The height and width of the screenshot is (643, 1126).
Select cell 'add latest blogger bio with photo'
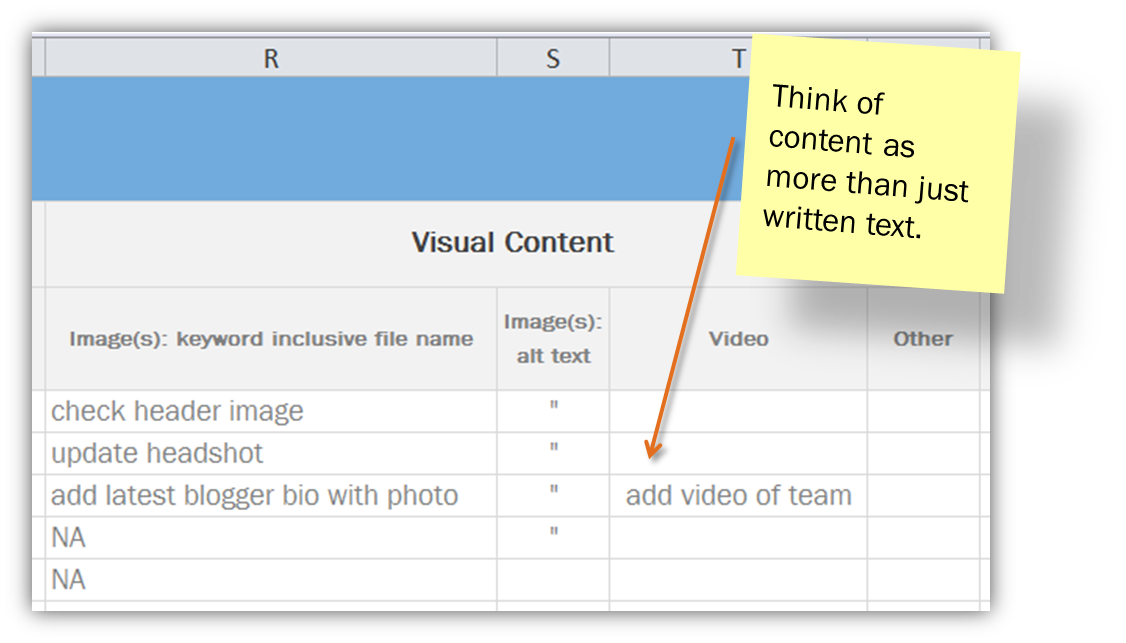[271, 496]
